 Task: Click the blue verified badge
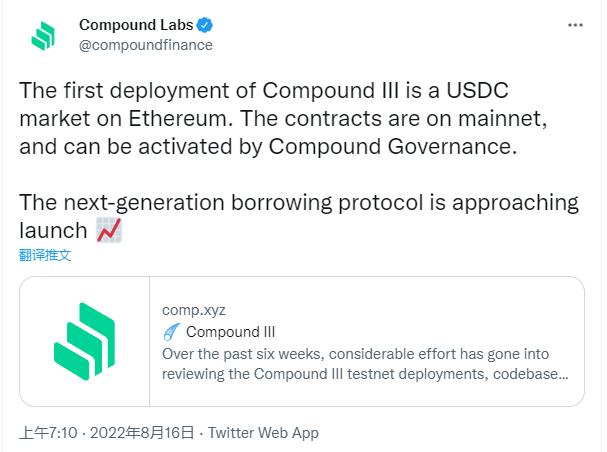202,25
